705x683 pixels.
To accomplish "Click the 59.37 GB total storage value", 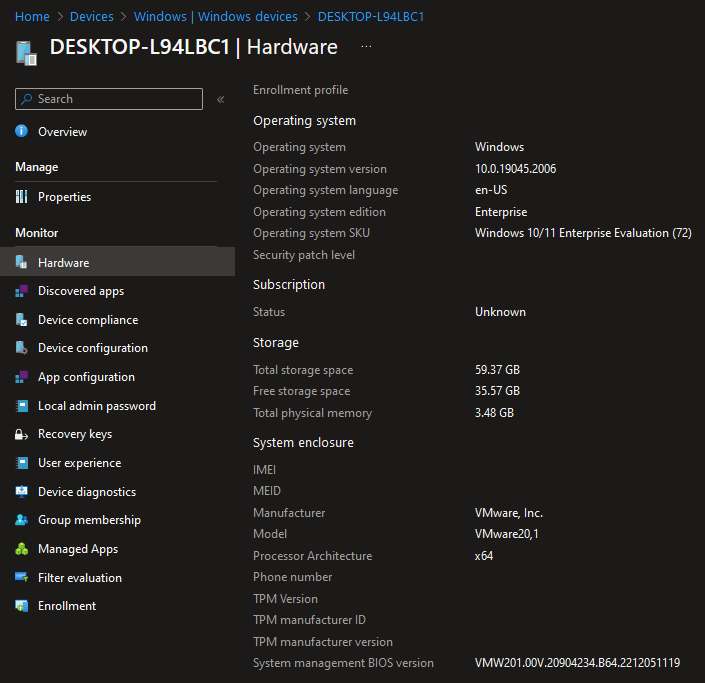I will [x=497, y=370].
